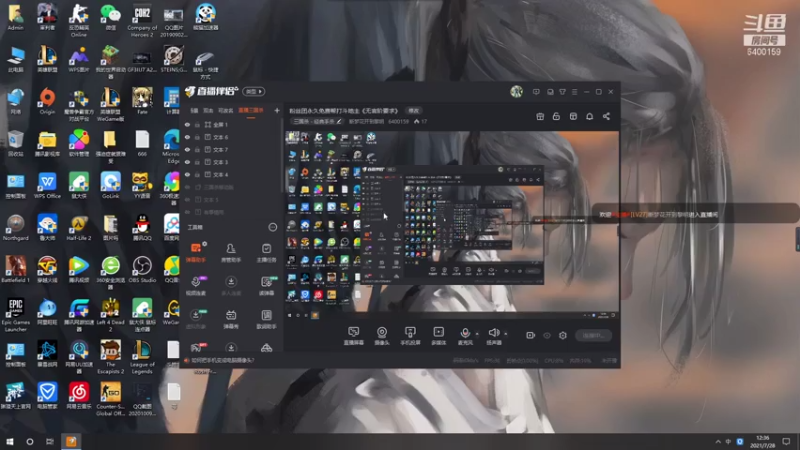Open the phone camera help link at bottom
800x450 pixels.
pos(222,360)
